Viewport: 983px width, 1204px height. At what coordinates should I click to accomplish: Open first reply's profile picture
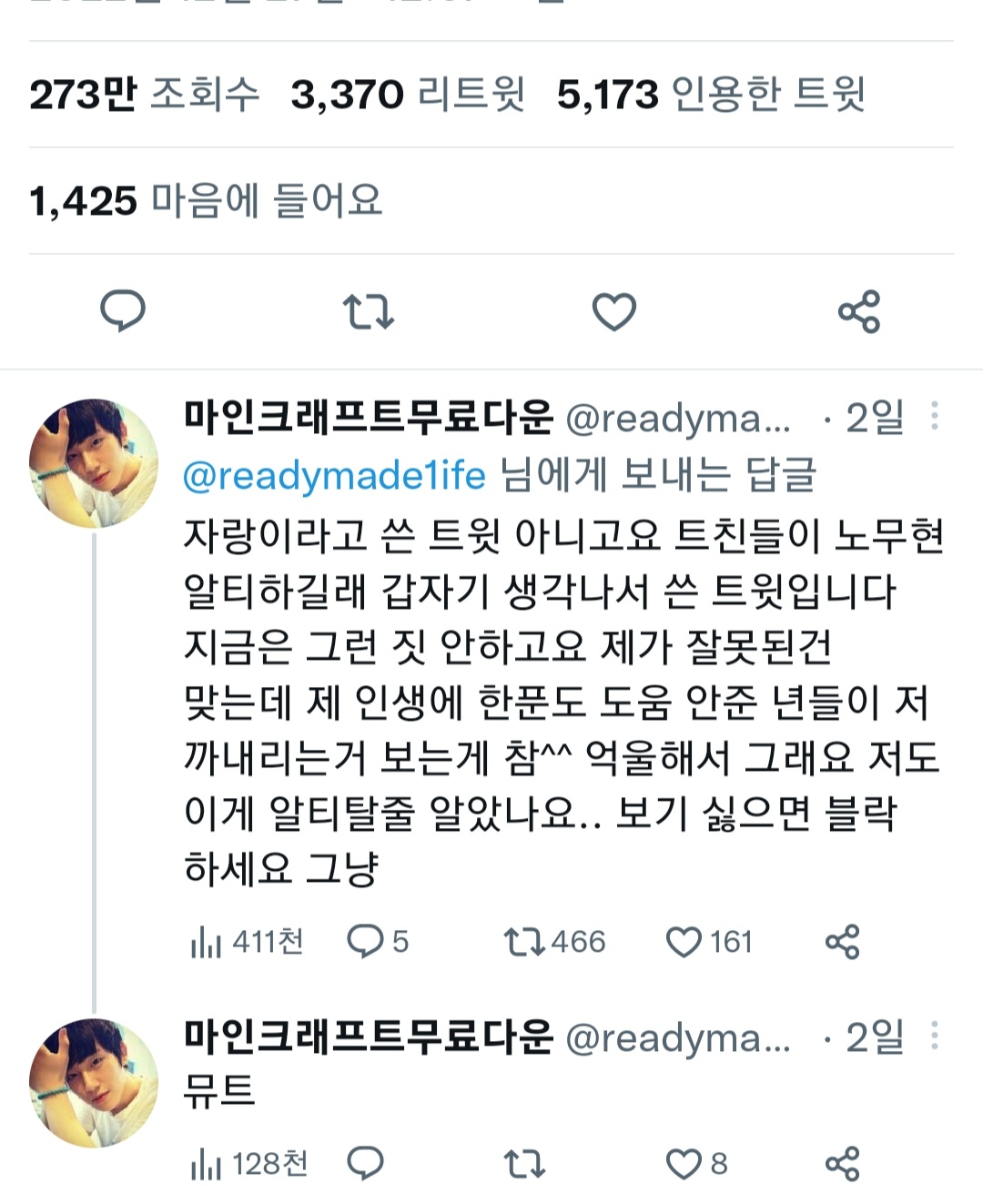coord(93,462)
